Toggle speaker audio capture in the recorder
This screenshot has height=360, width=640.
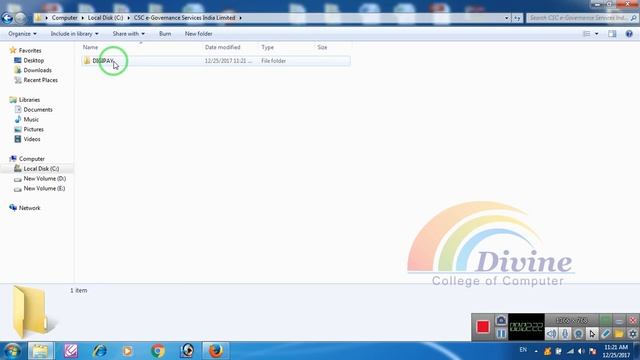[551, 333]
